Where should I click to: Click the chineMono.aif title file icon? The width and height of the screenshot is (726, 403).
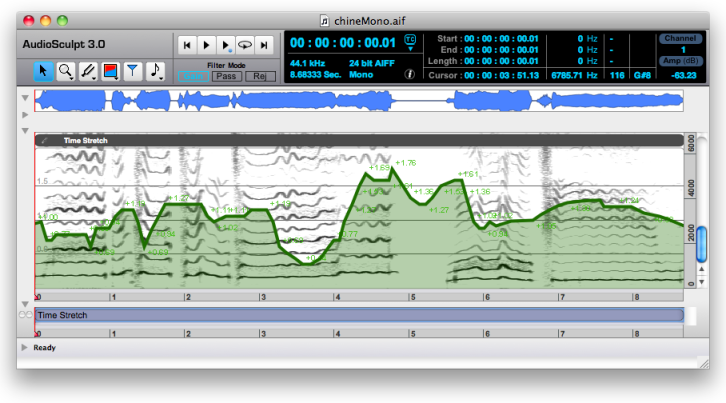click(325, 21)
